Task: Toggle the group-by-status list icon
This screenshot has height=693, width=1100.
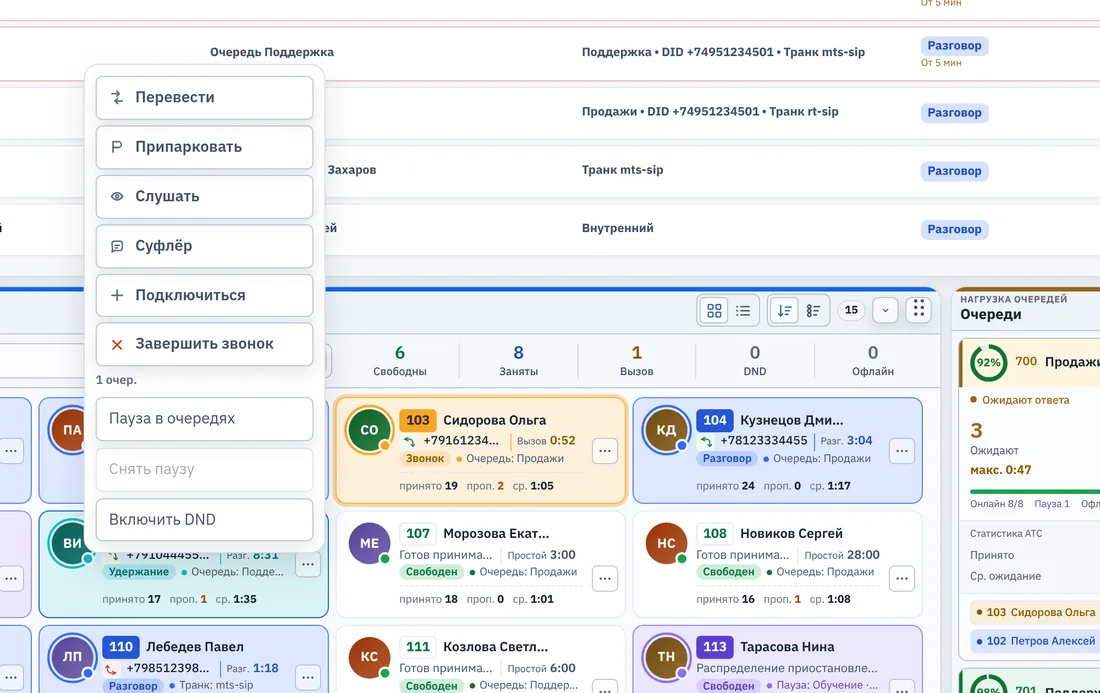Action: click(x=813, y=310)
